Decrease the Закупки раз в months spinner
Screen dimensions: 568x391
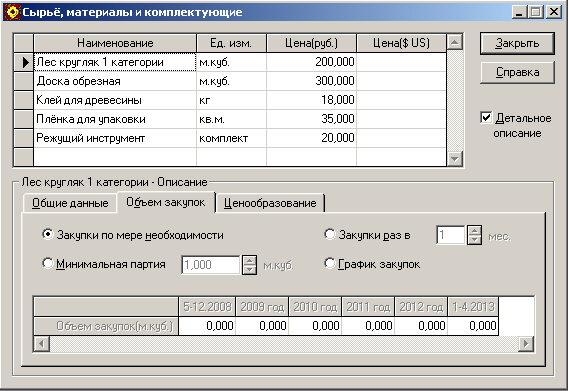tap(474, 240)
